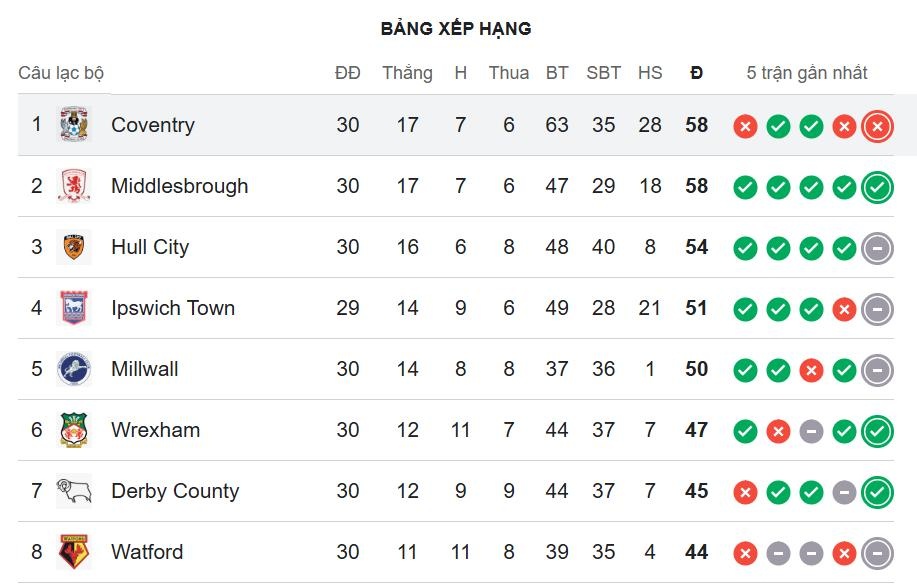Click Watford's first red loss icon
The height and width of the screenshot is (586, 917).
coord(745,553)
